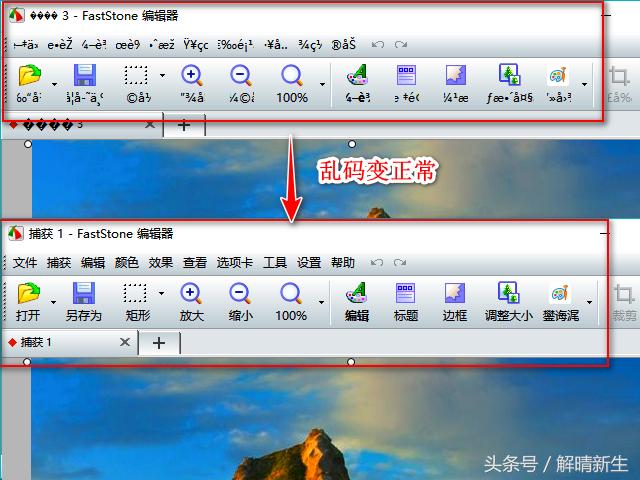Open the last garbled menu before Undo, upper window
The width and height of the screenshot is (640, 480).
click(x=343, y=44)
